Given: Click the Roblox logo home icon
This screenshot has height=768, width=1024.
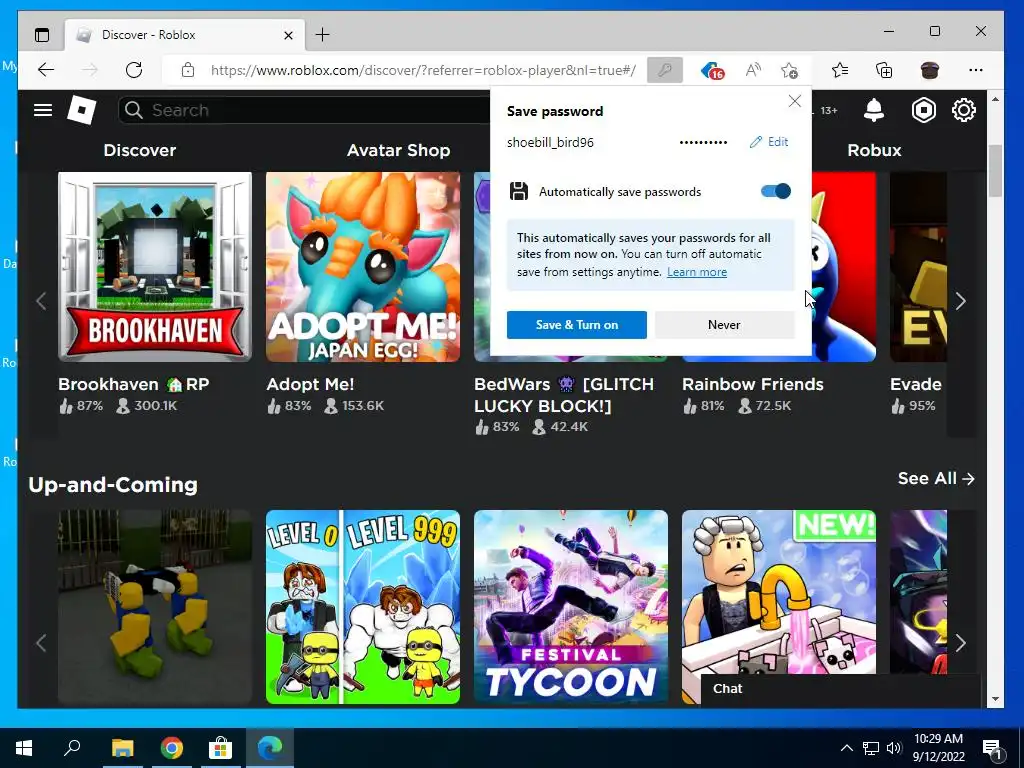Looking at the screenshot, I should 82,110.
